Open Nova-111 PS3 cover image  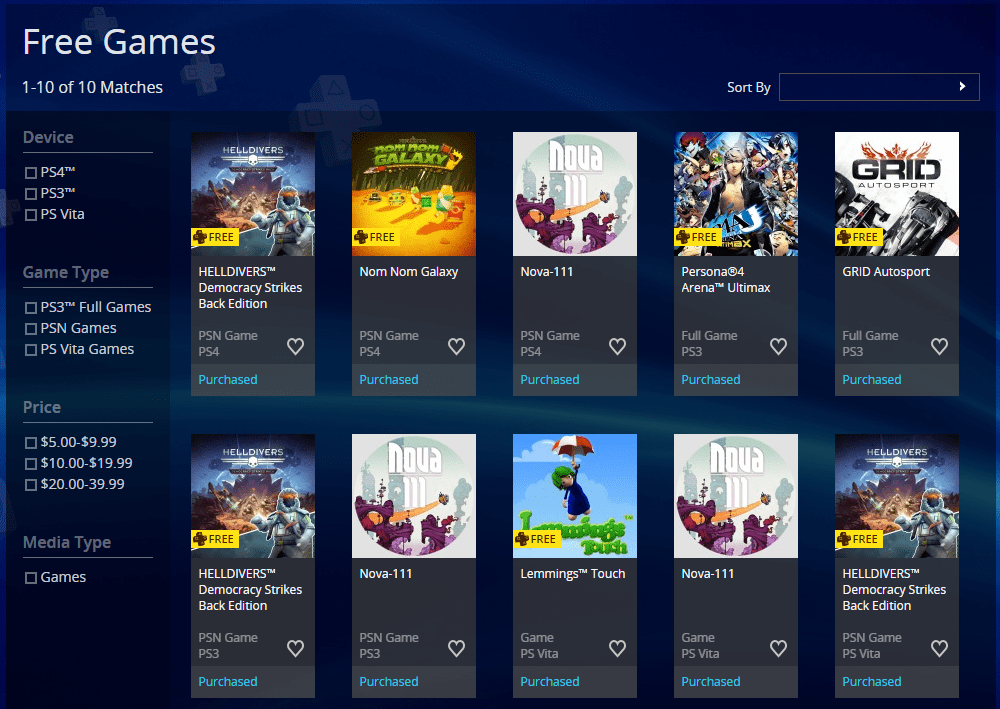[414, 496]
